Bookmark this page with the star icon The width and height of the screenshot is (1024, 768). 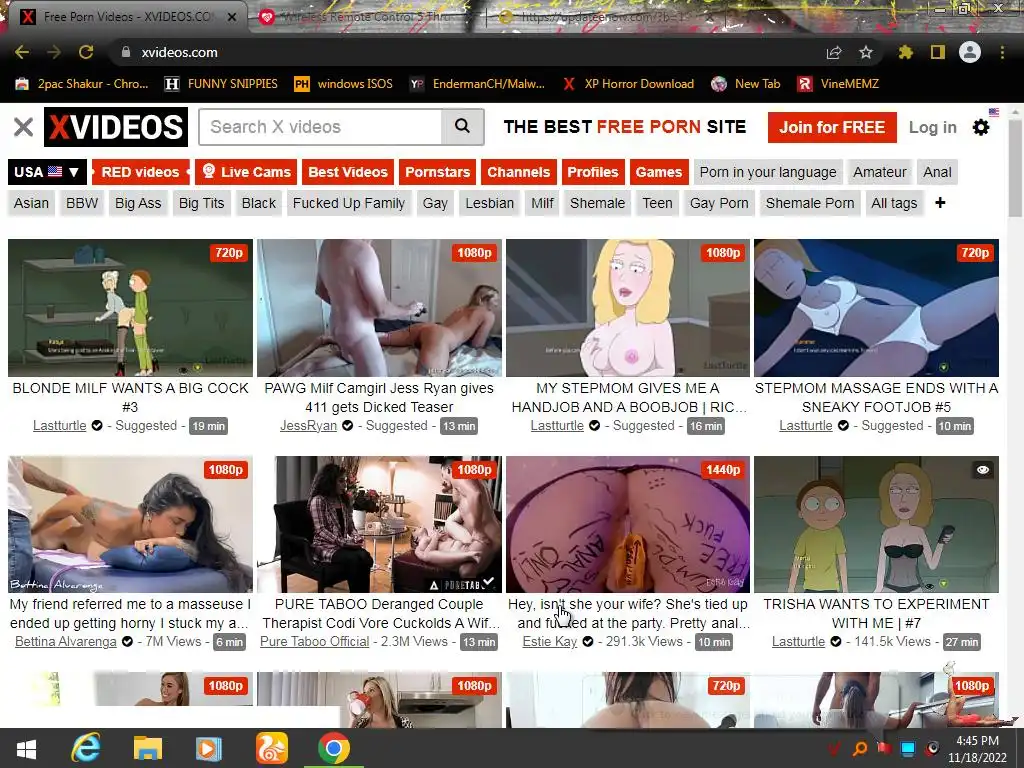865,52
